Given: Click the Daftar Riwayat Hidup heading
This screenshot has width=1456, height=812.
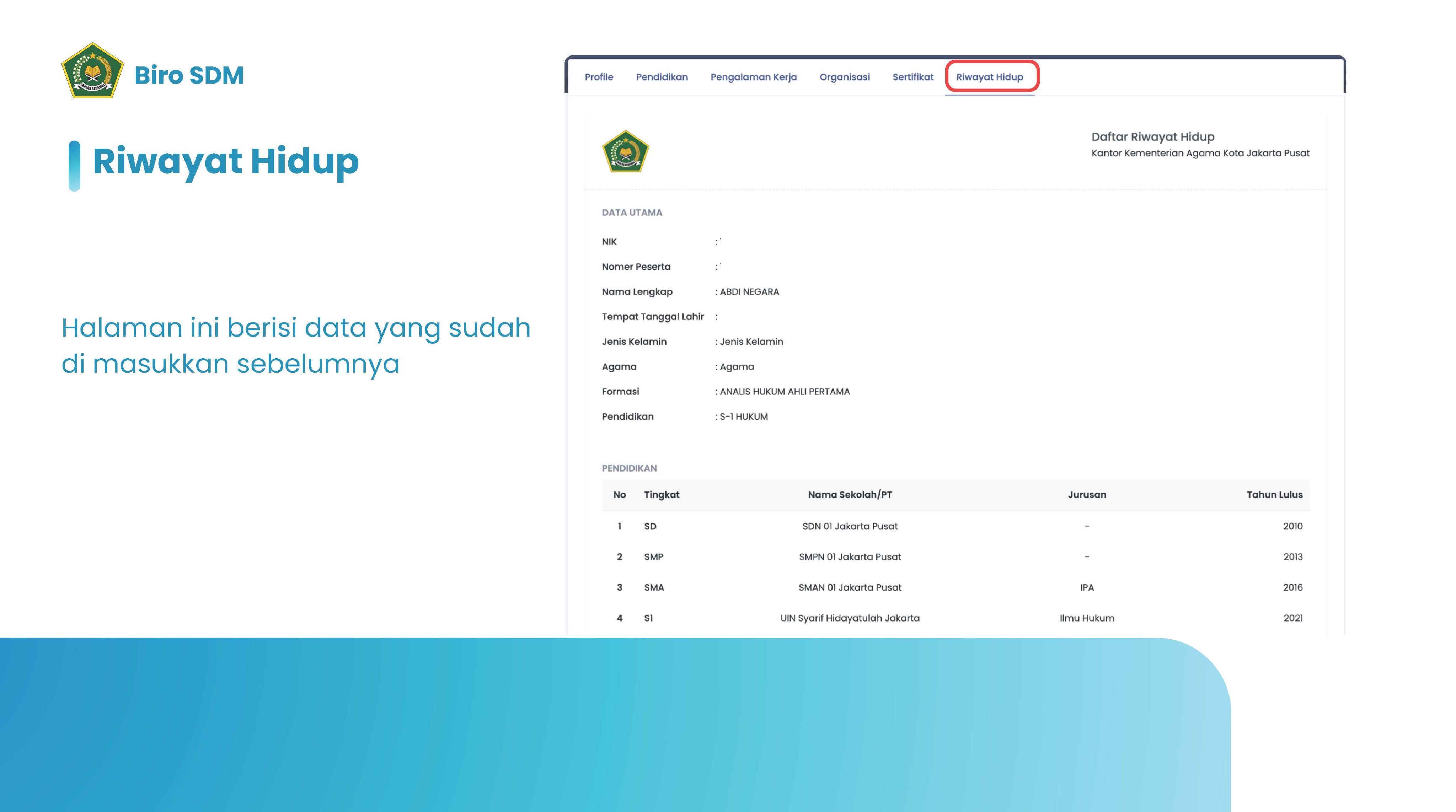Looking at the screenshot, I should click(1152, 137).
